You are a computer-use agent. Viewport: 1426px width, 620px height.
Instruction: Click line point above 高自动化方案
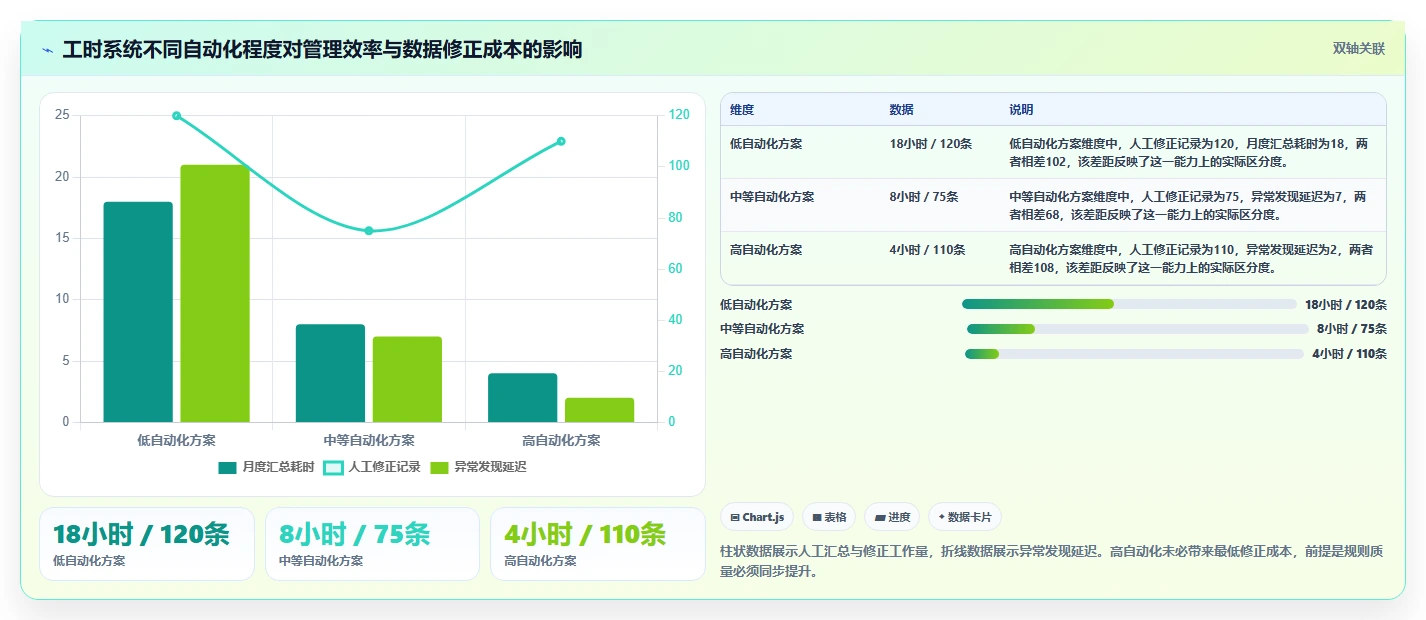tap(561, 141)
